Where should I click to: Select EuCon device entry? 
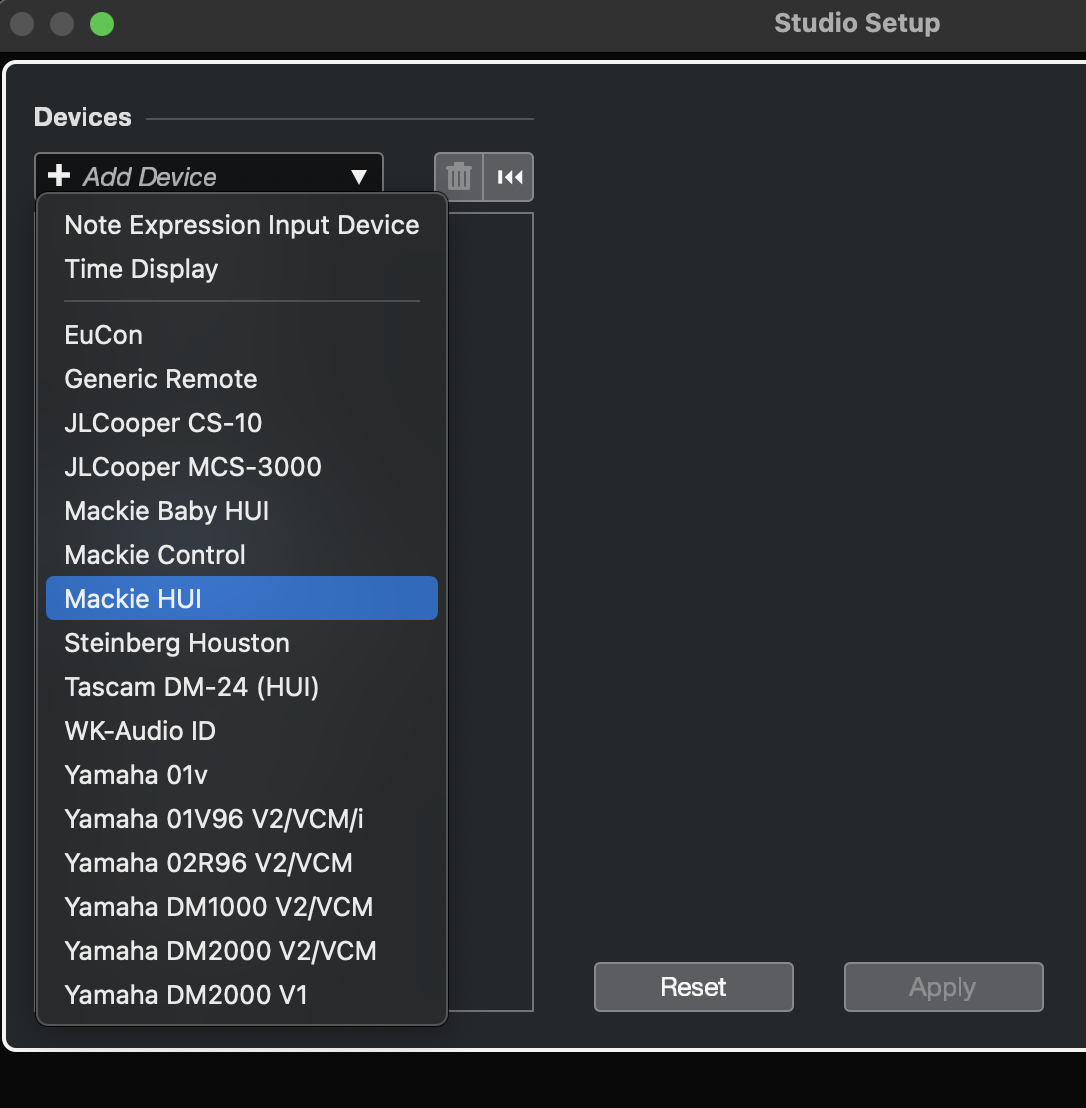click(x=242, y=335)
